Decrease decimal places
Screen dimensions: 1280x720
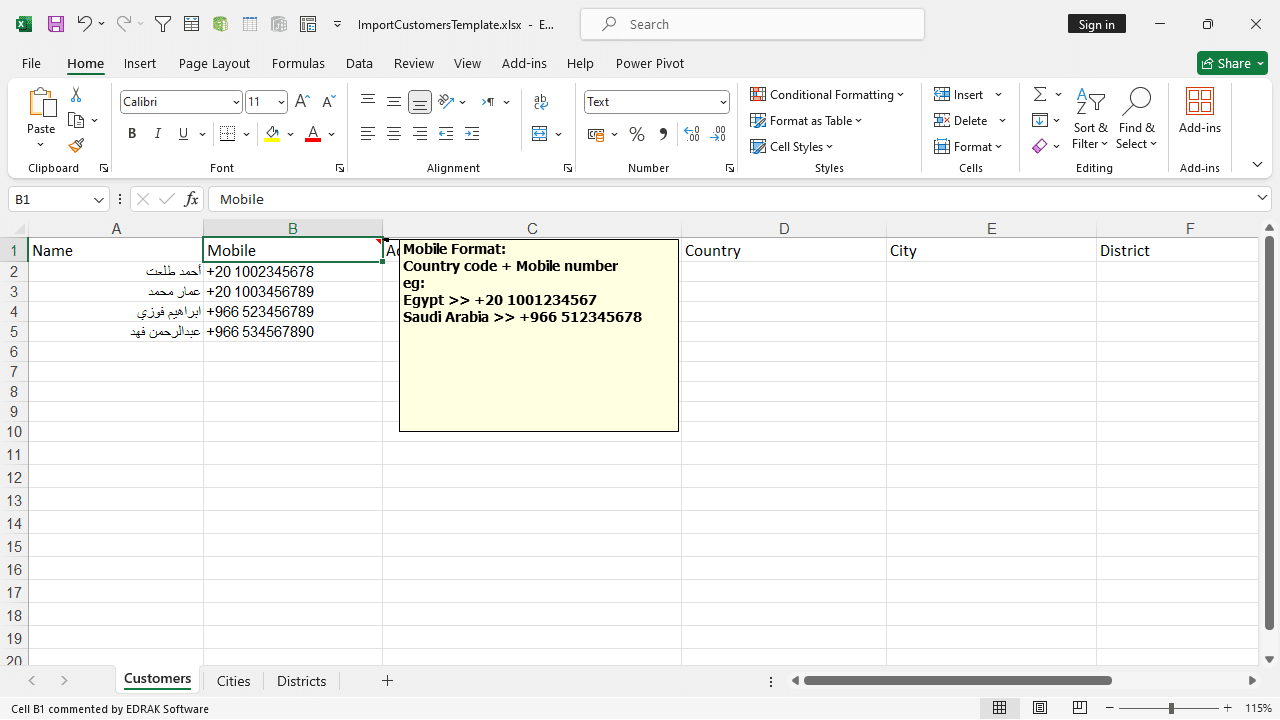718,134
